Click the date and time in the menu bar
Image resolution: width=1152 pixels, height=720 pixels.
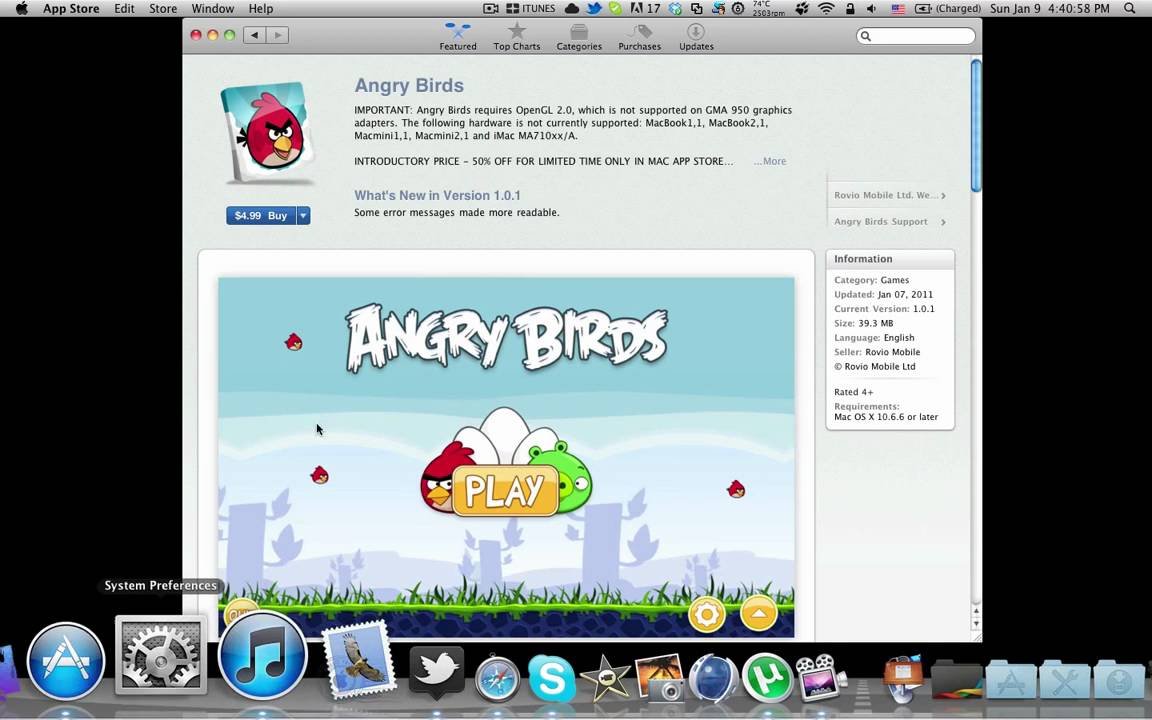1050,9
